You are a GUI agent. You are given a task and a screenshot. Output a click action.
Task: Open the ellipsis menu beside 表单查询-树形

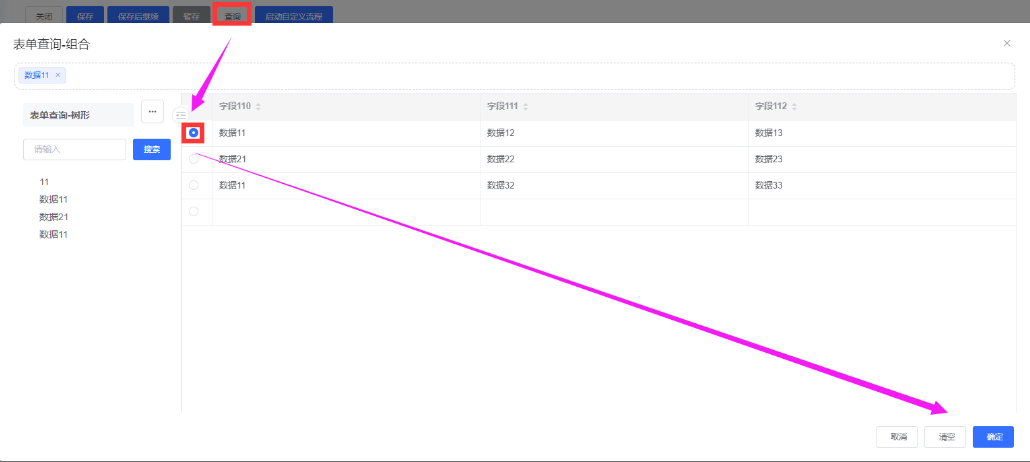click(152, 112)
